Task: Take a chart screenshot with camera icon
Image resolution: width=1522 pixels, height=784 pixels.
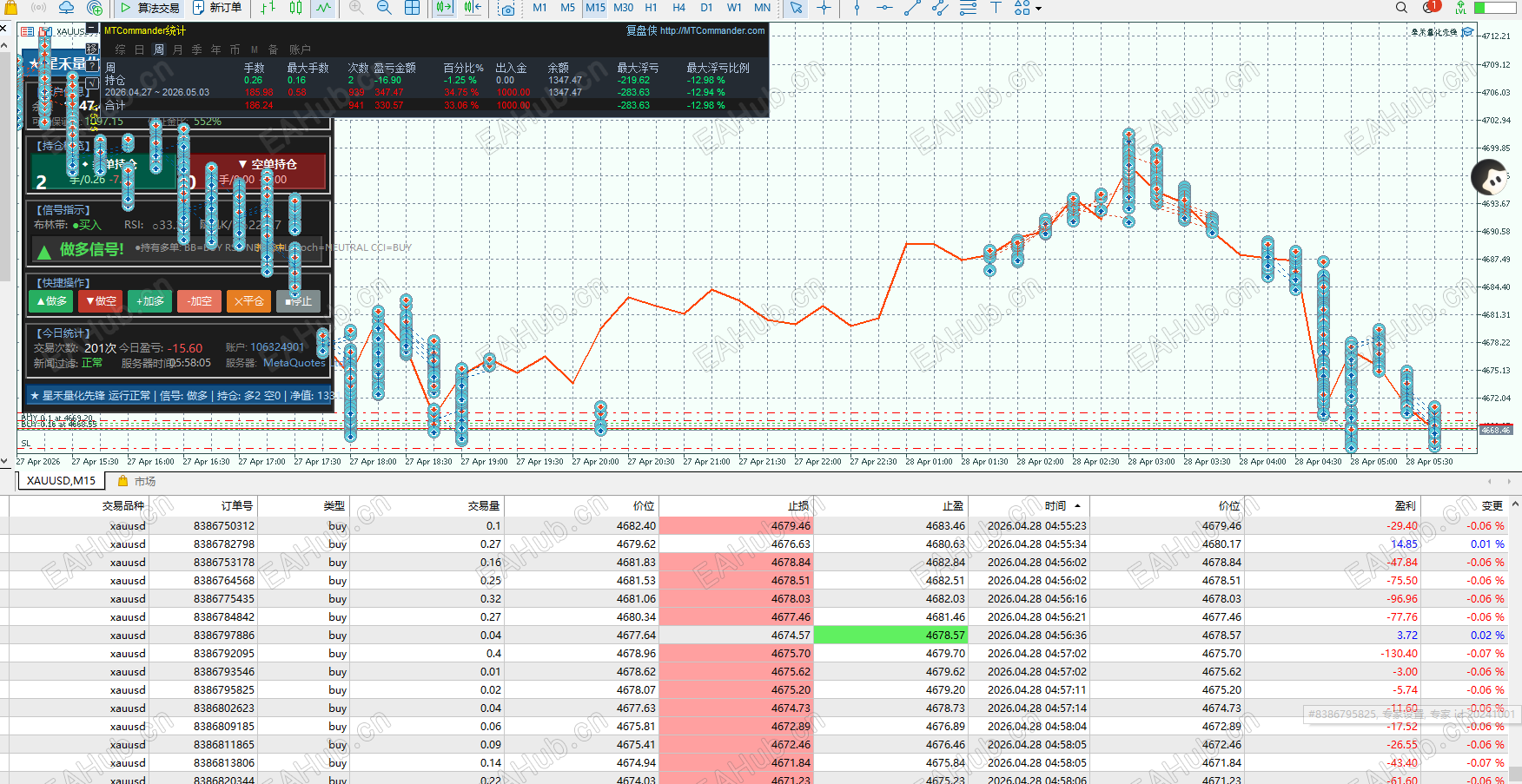Action: point(507,9)
